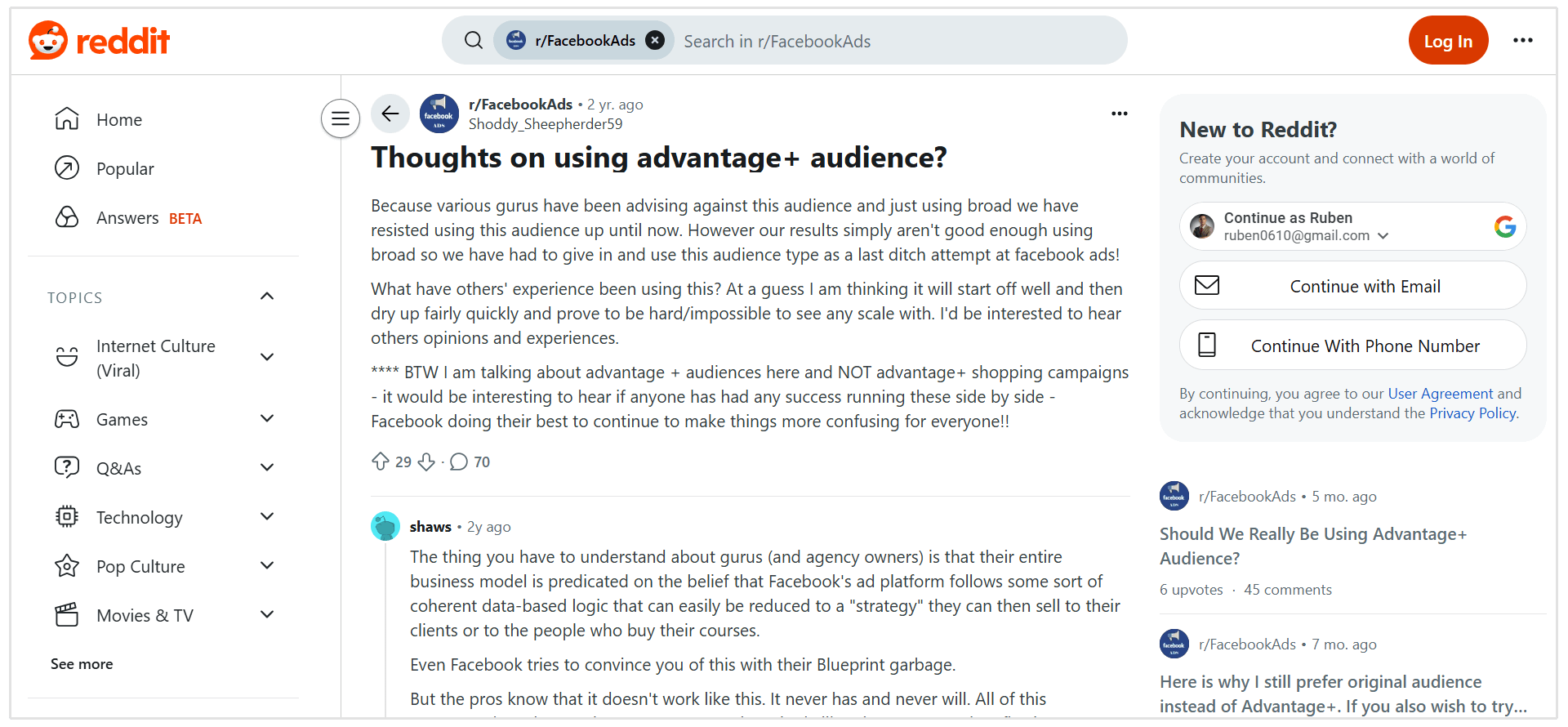1568x727 pixels.
Task: Click the 45 comments text
Action: 1288,590
